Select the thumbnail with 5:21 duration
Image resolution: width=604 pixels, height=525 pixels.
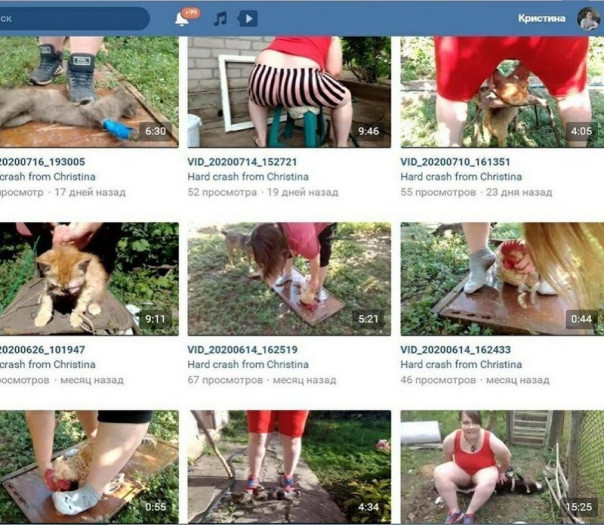click(289, 279)
